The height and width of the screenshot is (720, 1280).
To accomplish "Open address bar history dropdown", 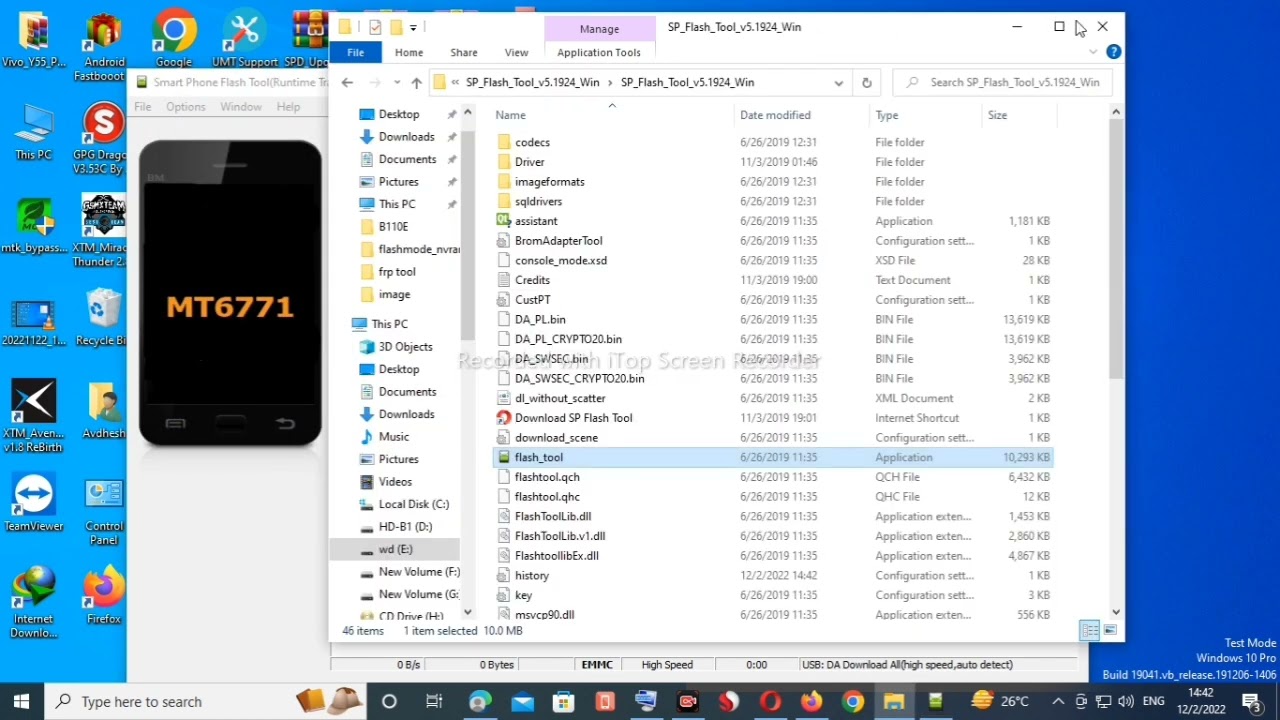I will coord(839,83).
